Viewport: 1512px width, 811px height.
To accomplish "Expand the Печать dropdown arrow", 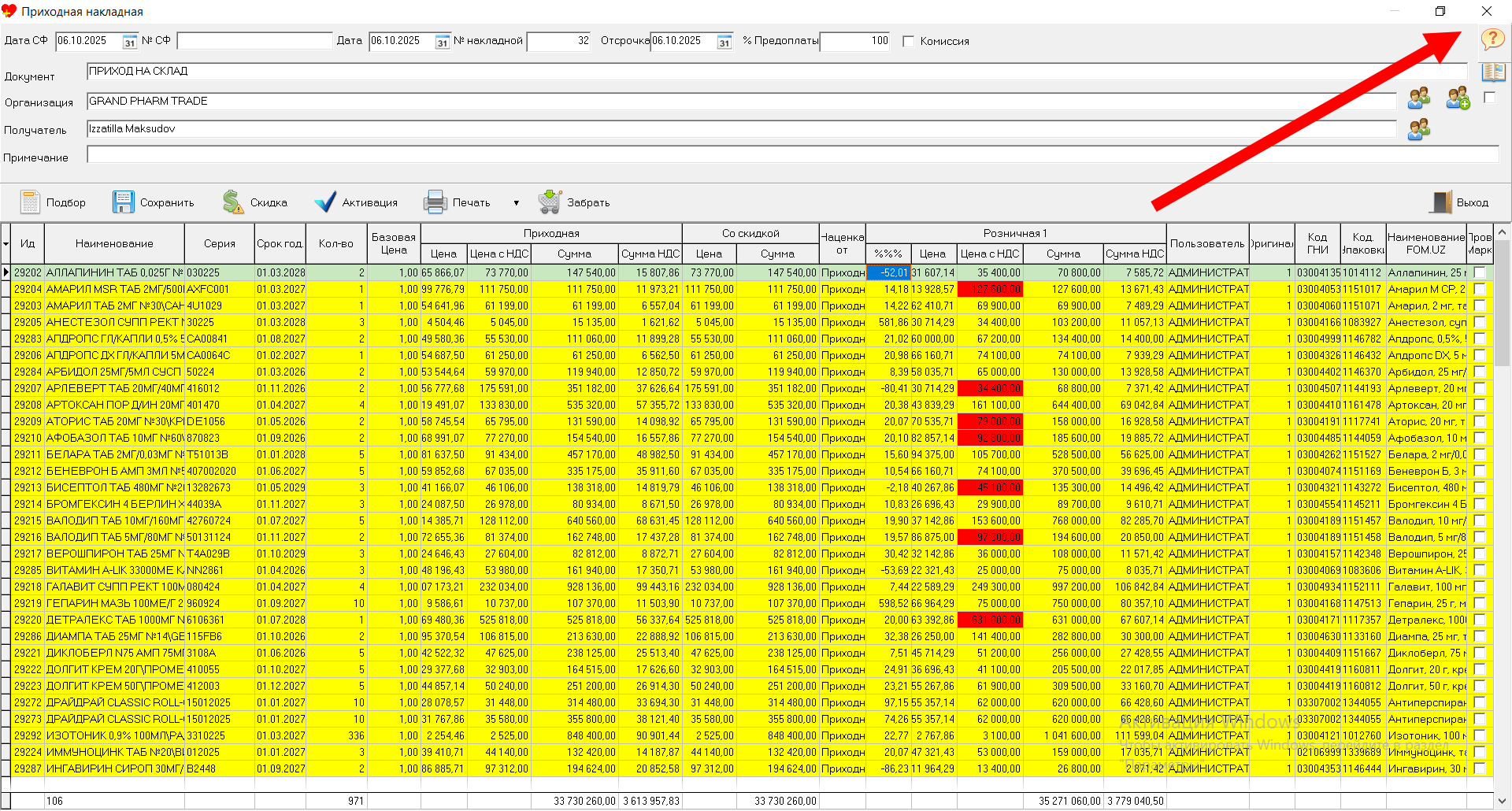I will click(517, 203).
